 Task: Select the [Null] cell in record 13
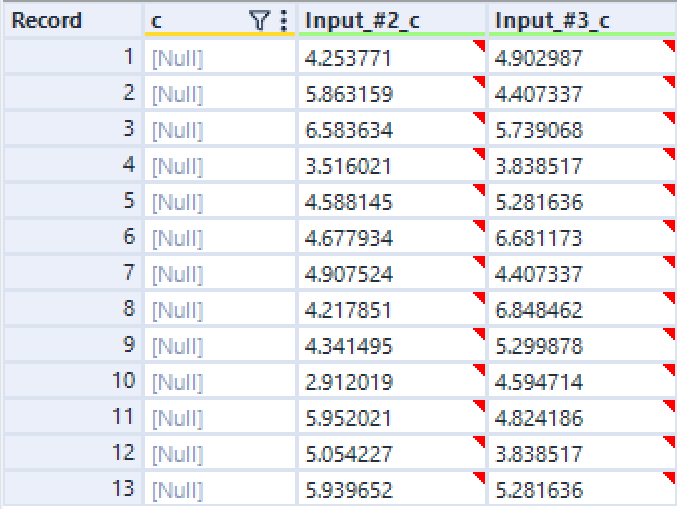tap(220, 488)
